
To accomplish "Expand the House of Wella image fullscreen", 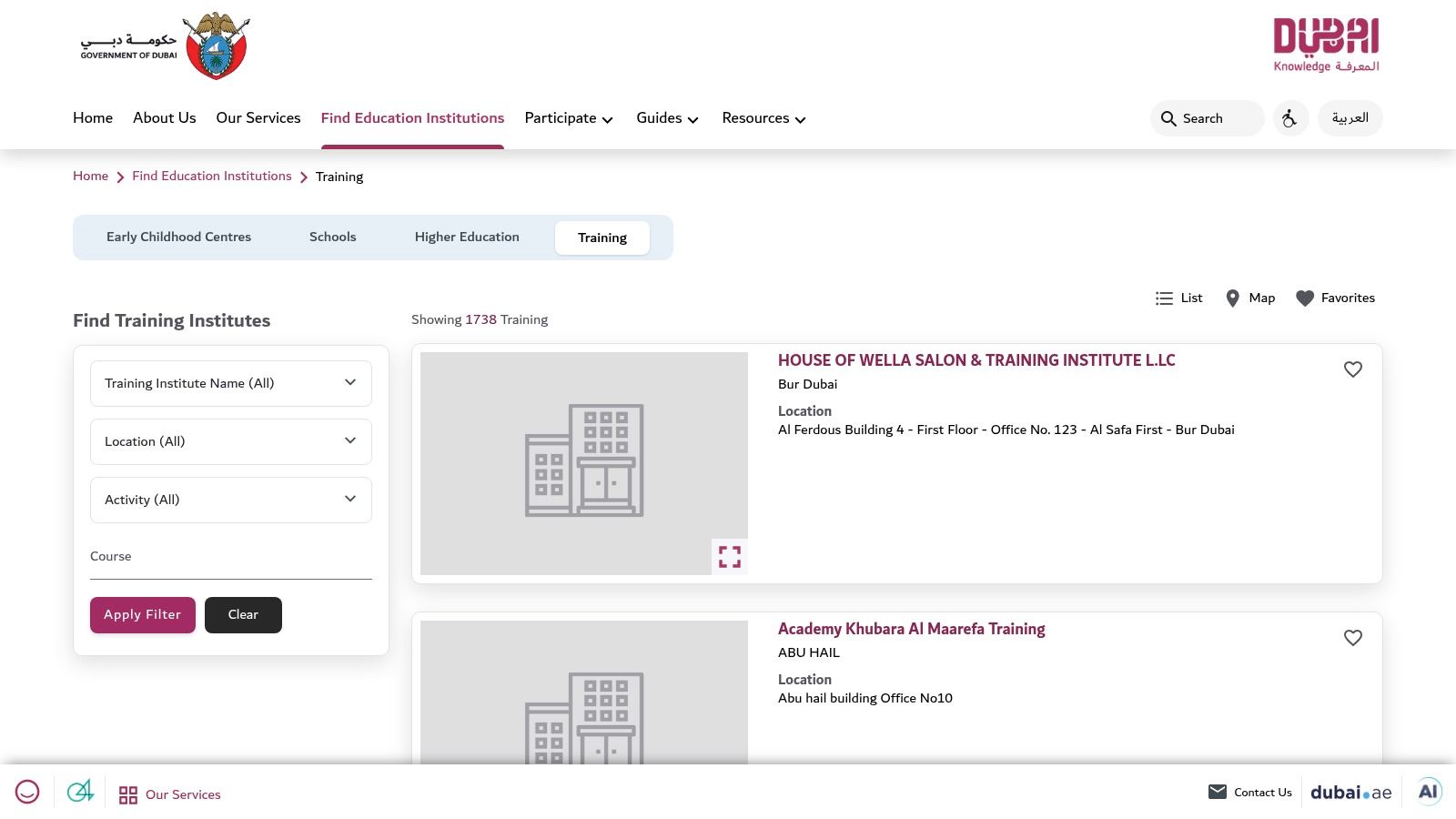I will [x=730, y=556].
